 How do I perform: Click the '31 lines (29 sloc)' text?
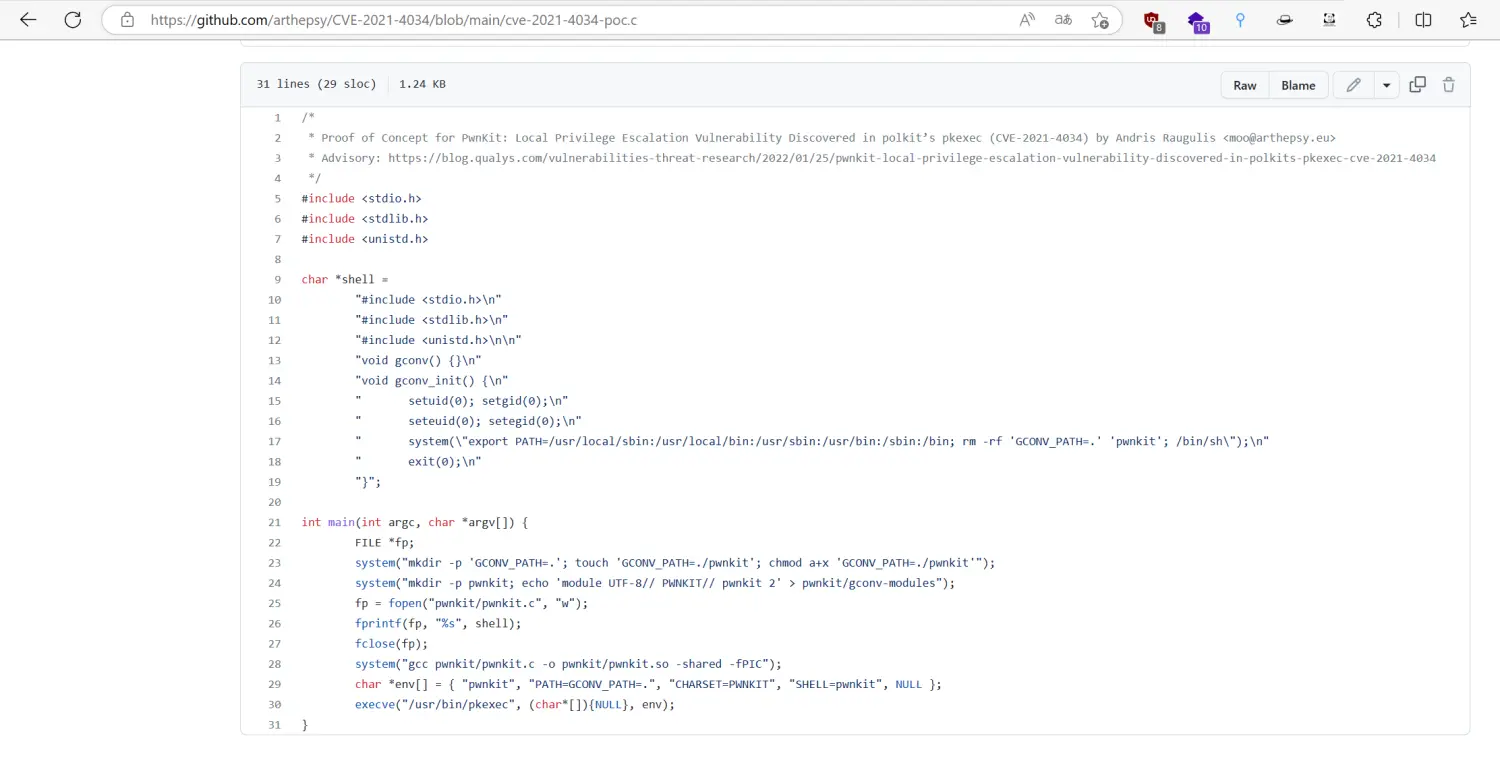click(316, 84)
